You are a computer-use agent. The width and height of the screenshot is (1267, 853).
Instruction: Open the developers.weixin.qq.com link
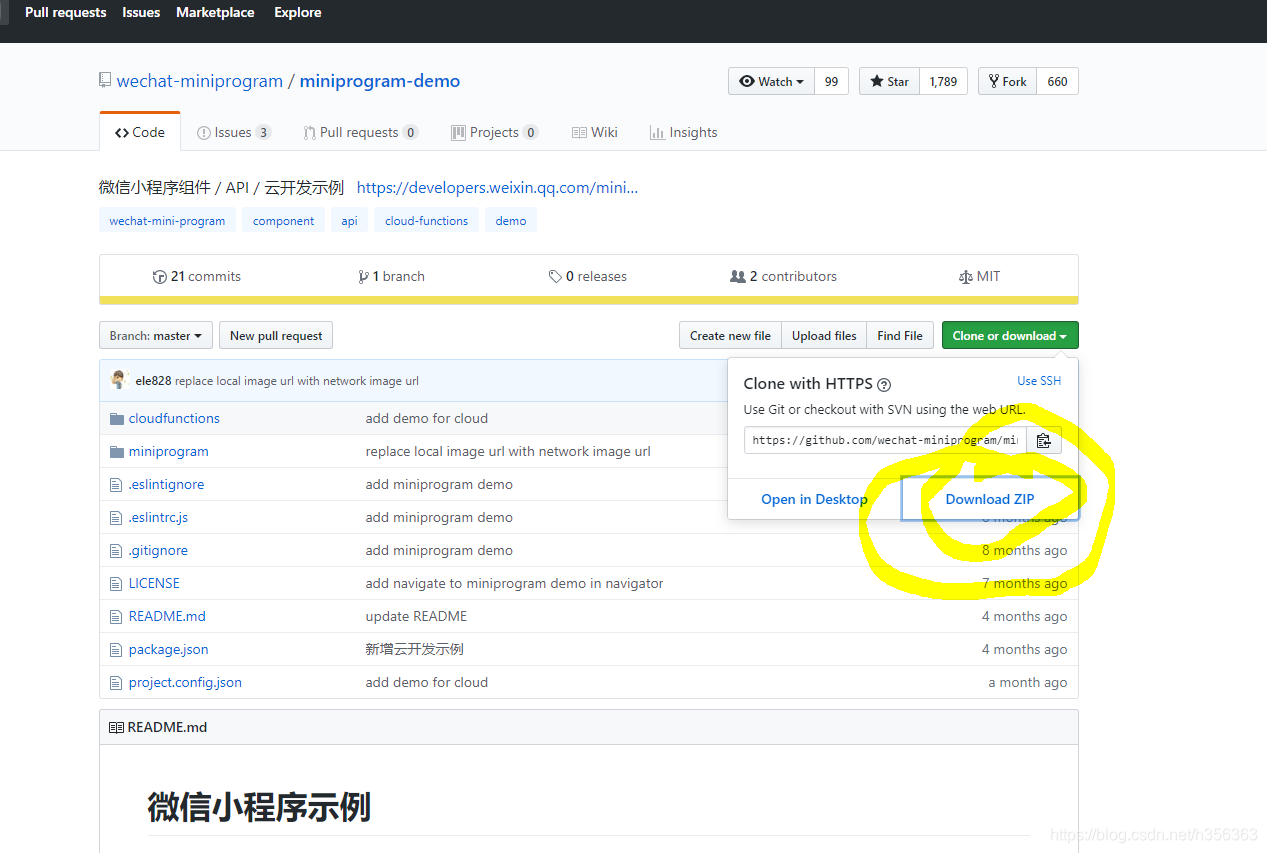(497, 187)
